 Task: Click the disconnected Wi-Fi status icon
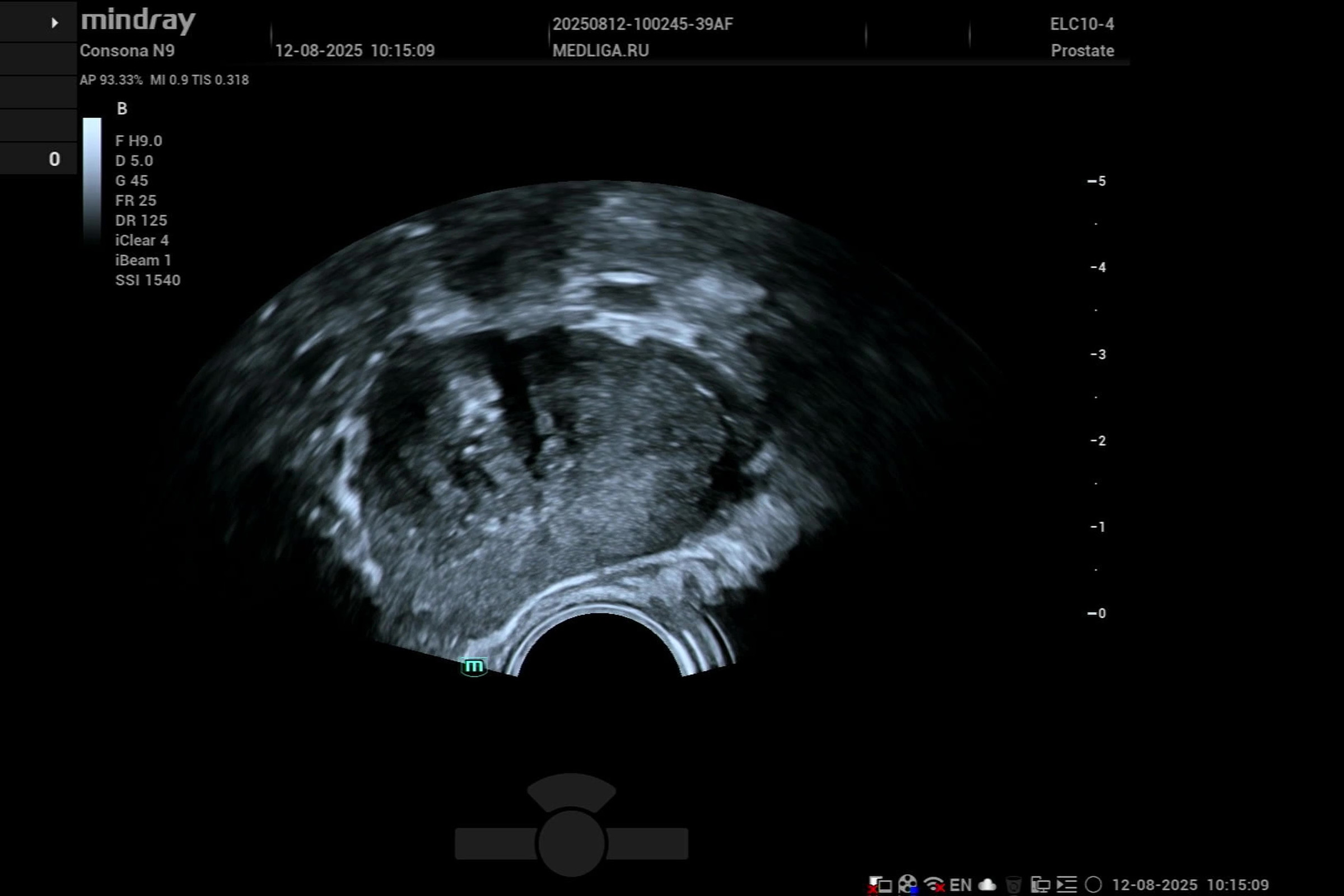[934, 885]
